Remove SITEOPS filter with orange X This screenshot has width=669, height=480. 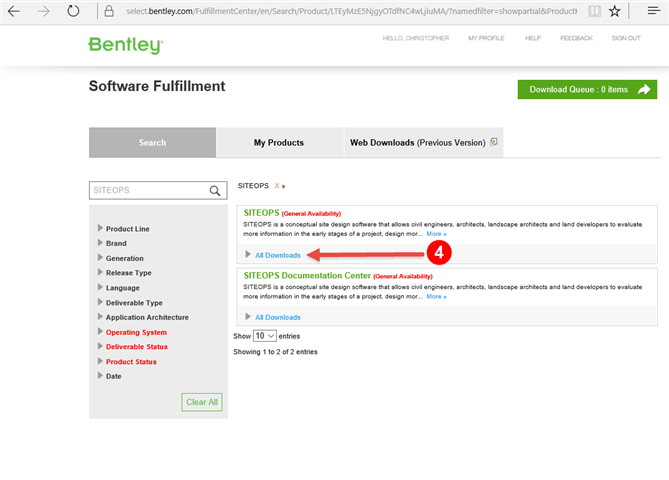(x=277, y=186)
